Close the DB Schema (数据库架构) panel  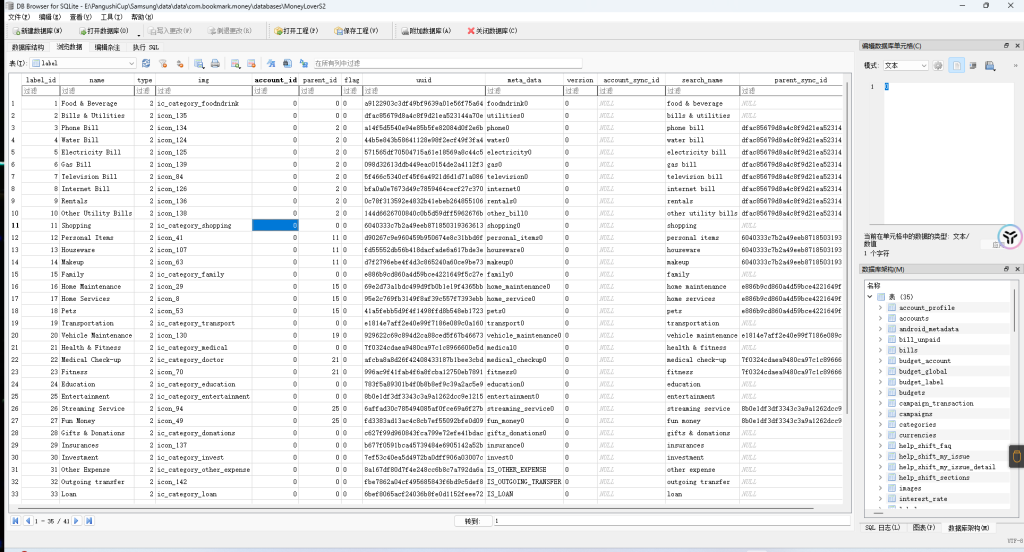pyautogui.click(x=1017, y=269)
